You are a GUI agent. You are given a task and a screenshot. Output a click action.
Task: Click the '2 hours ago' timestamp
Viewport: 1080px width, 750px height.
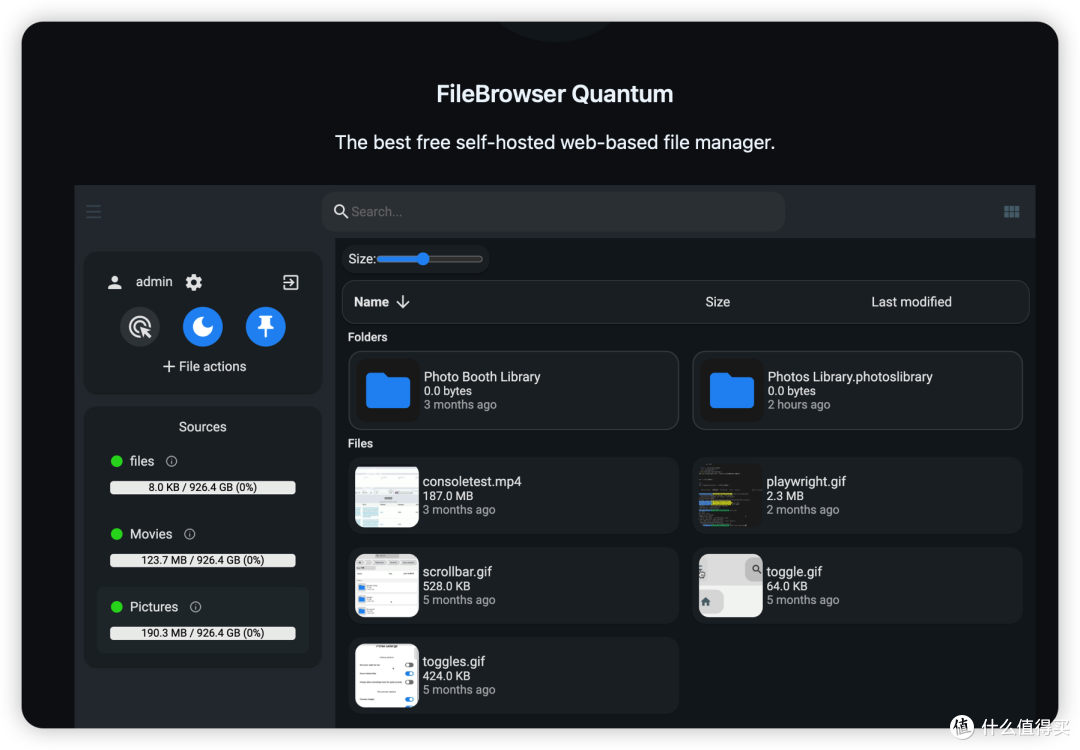(x=798, y=405)
